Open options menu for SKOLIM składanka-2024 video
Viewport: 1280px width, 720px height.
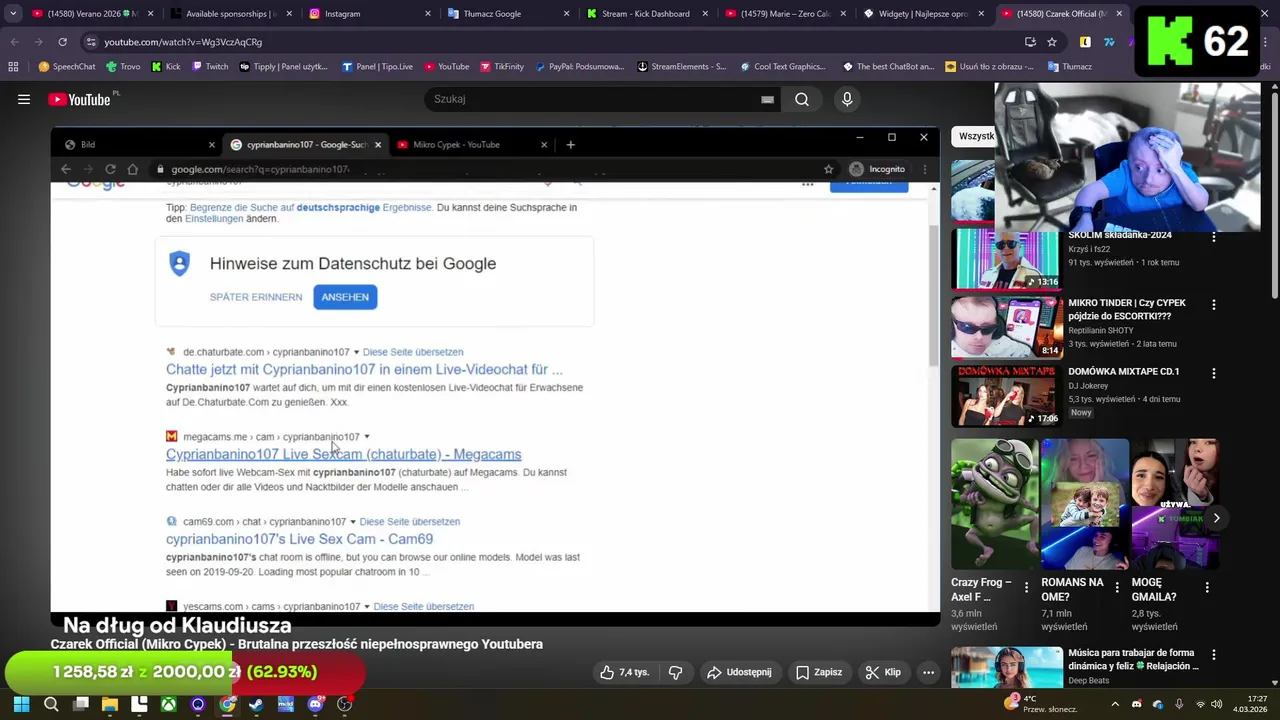click(x=1214, y=238)
